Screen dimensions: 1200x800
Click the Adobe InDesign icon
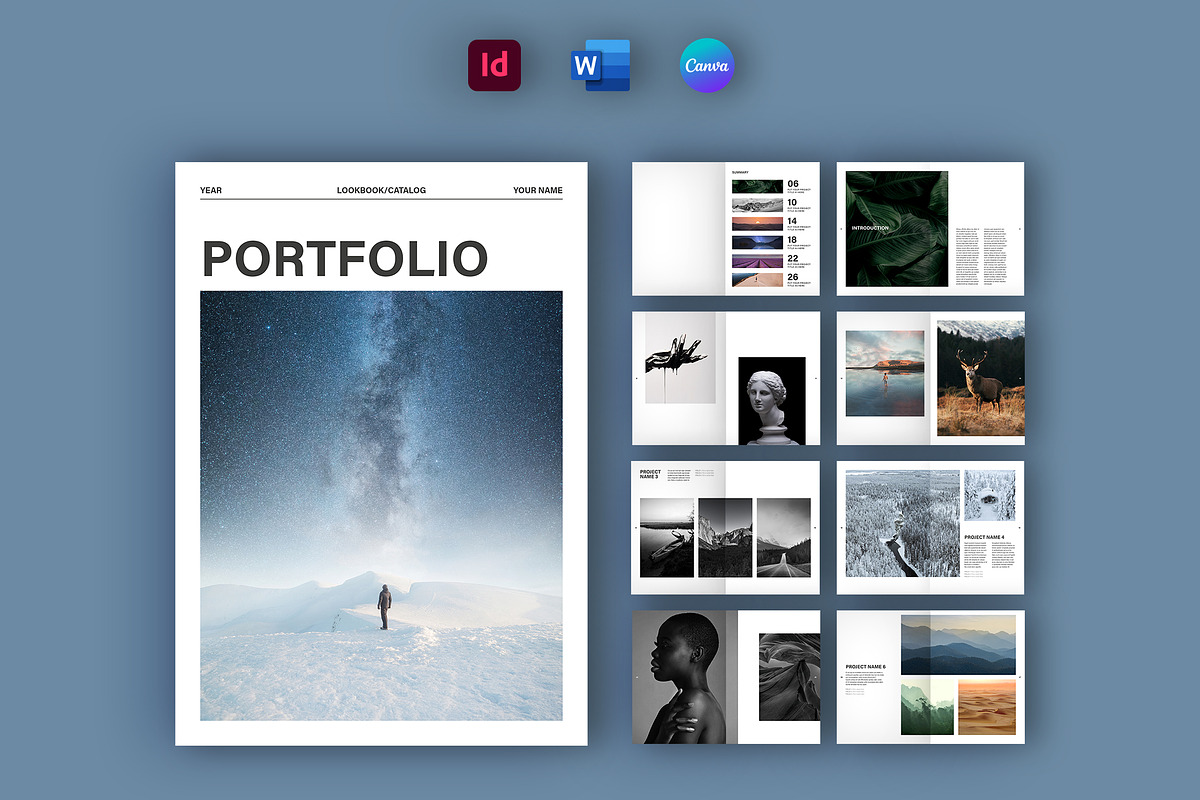click(x=494, y=65)
